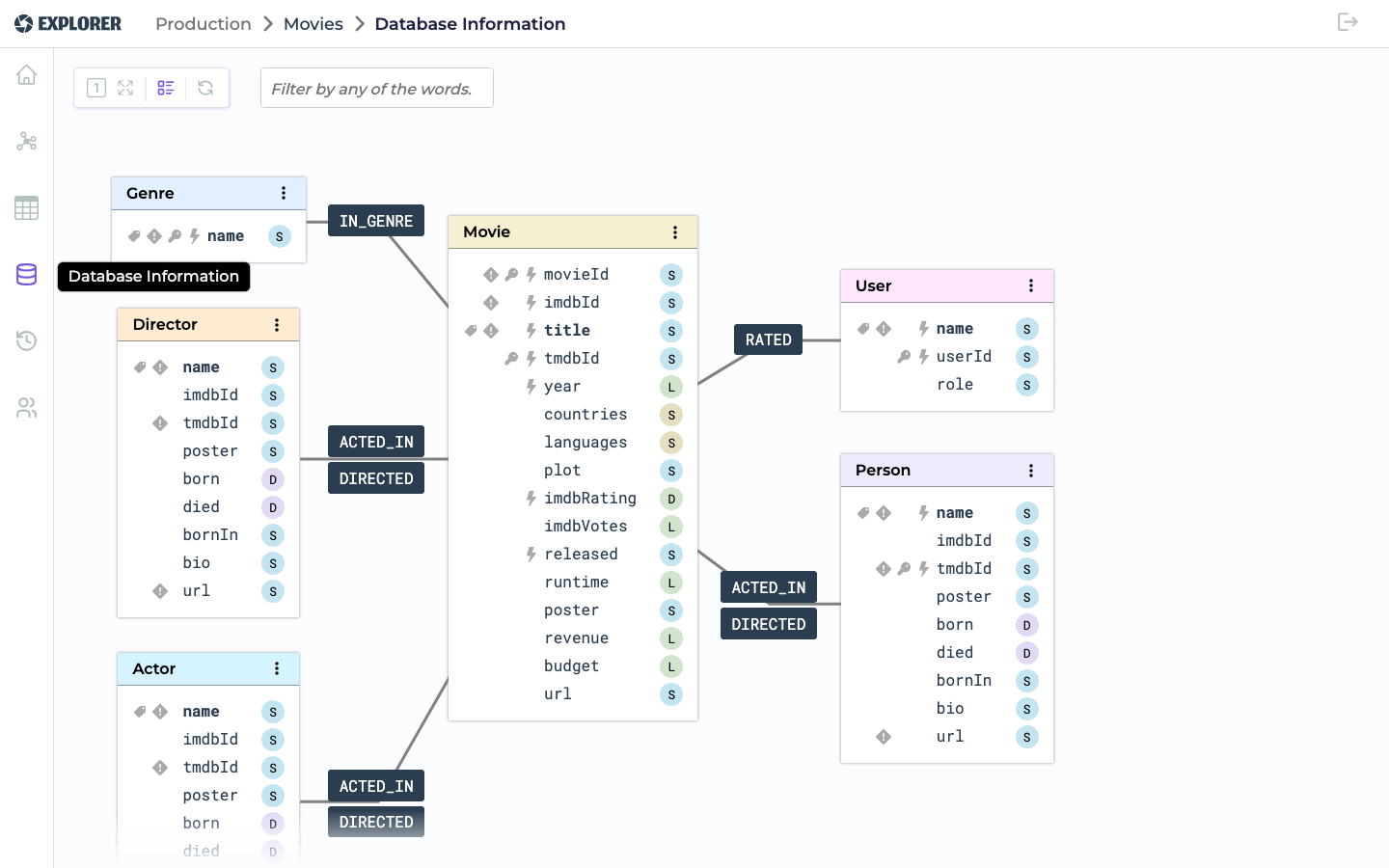
Task: Refresh the schema with the reload icon
Action: point(205,88)
